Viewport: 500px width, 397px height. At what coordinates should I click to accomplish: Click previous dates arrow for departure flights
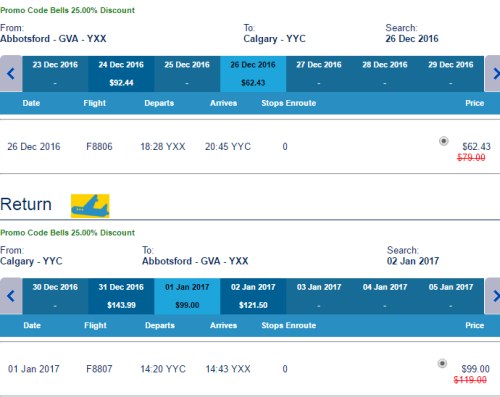[x=11, y=74]
